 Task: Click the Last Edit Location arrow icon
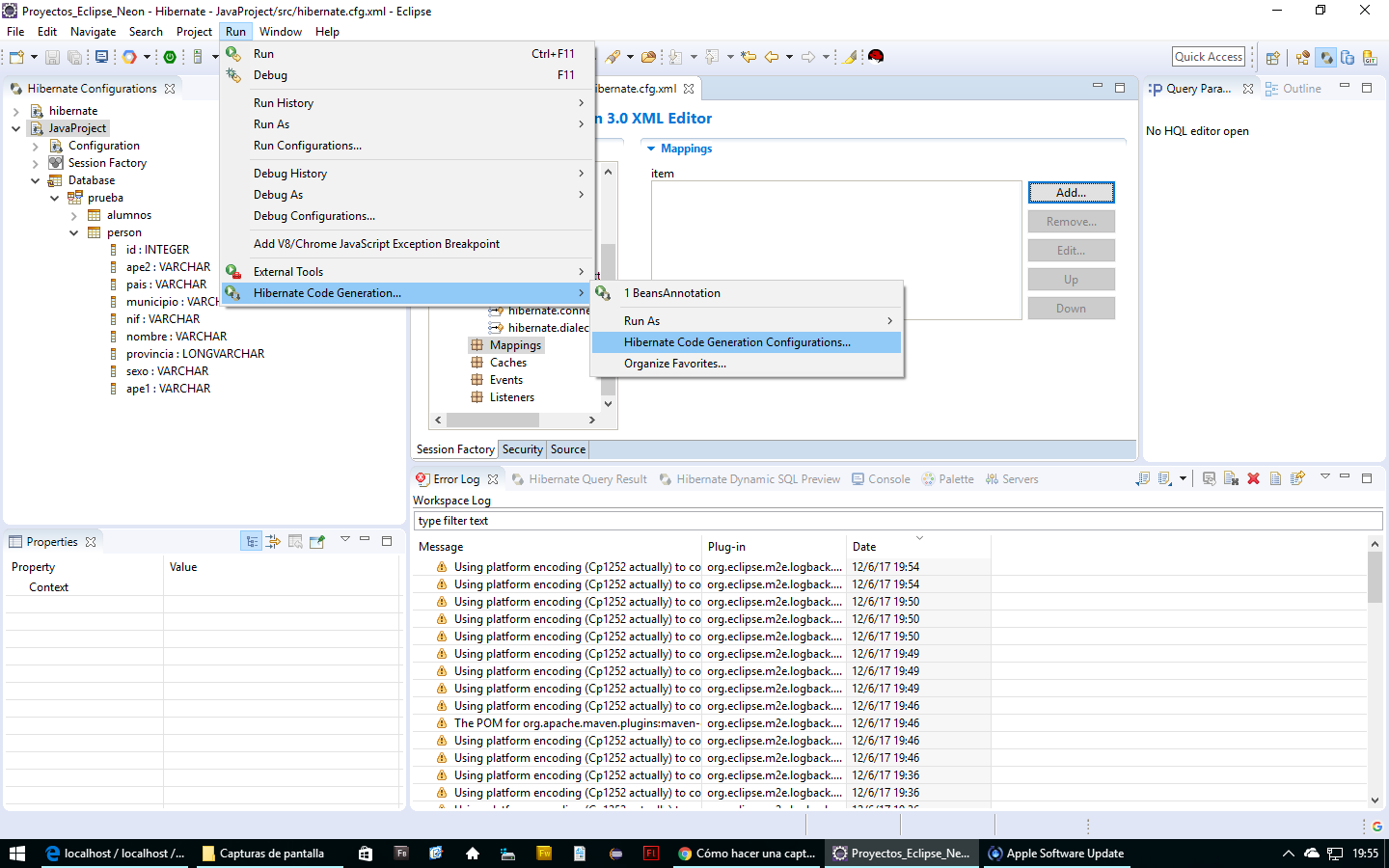pyautogui.click(x=749, y=57)
